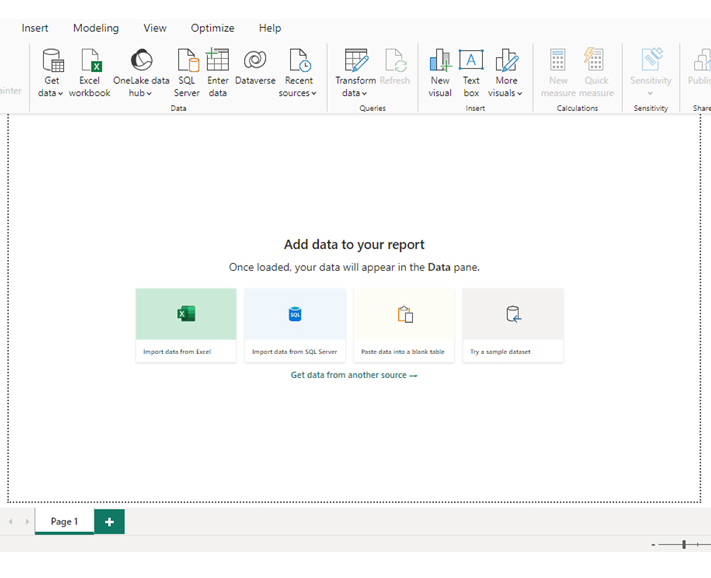Screen dimensions: 711x578
Task: Click Get data from another source link
Action: pyautogui.click(x=354, y=375)
